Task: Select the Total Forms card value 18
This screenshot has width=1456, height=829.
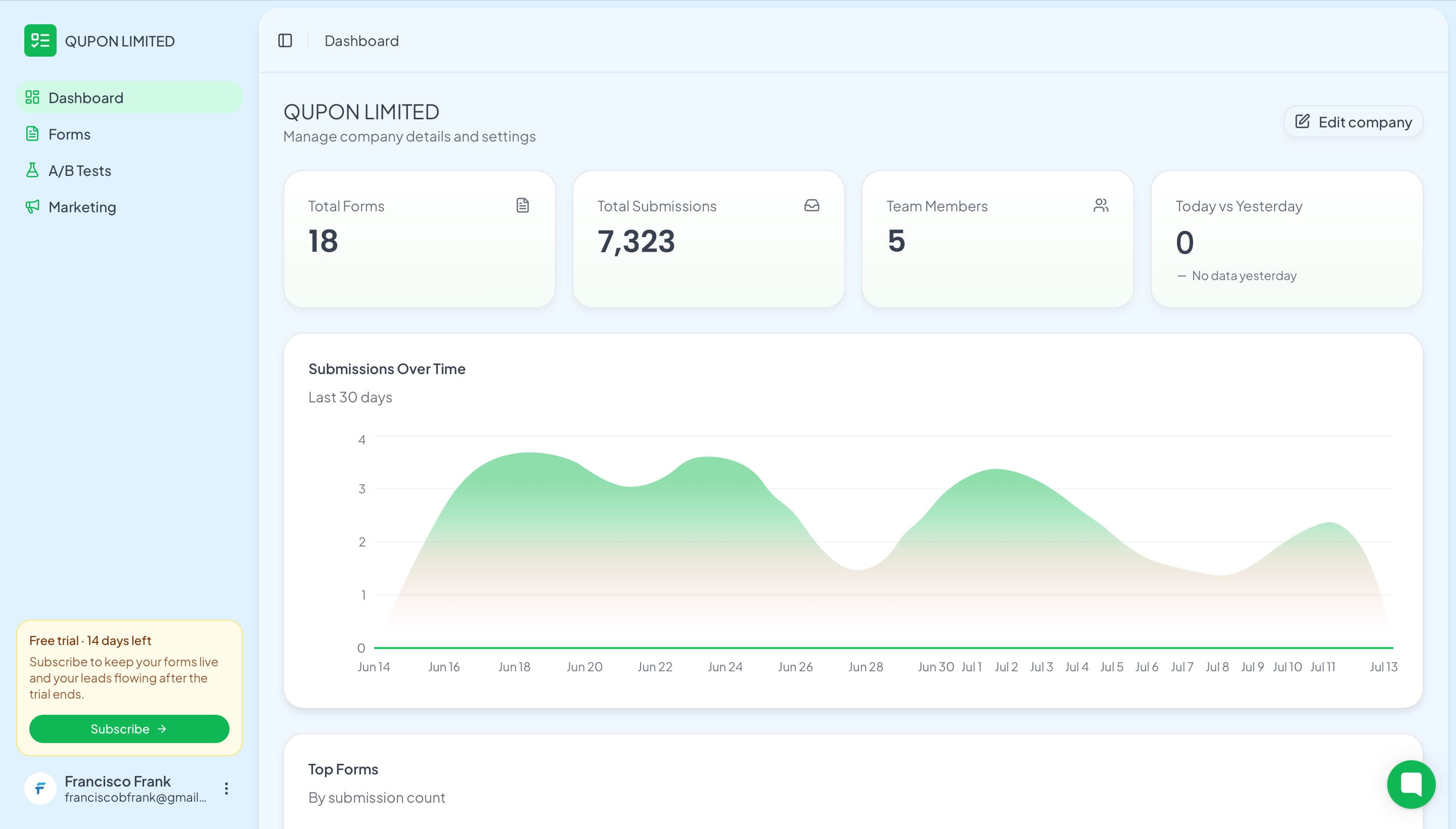Action: pyautogui.click(x=324, y=241)
